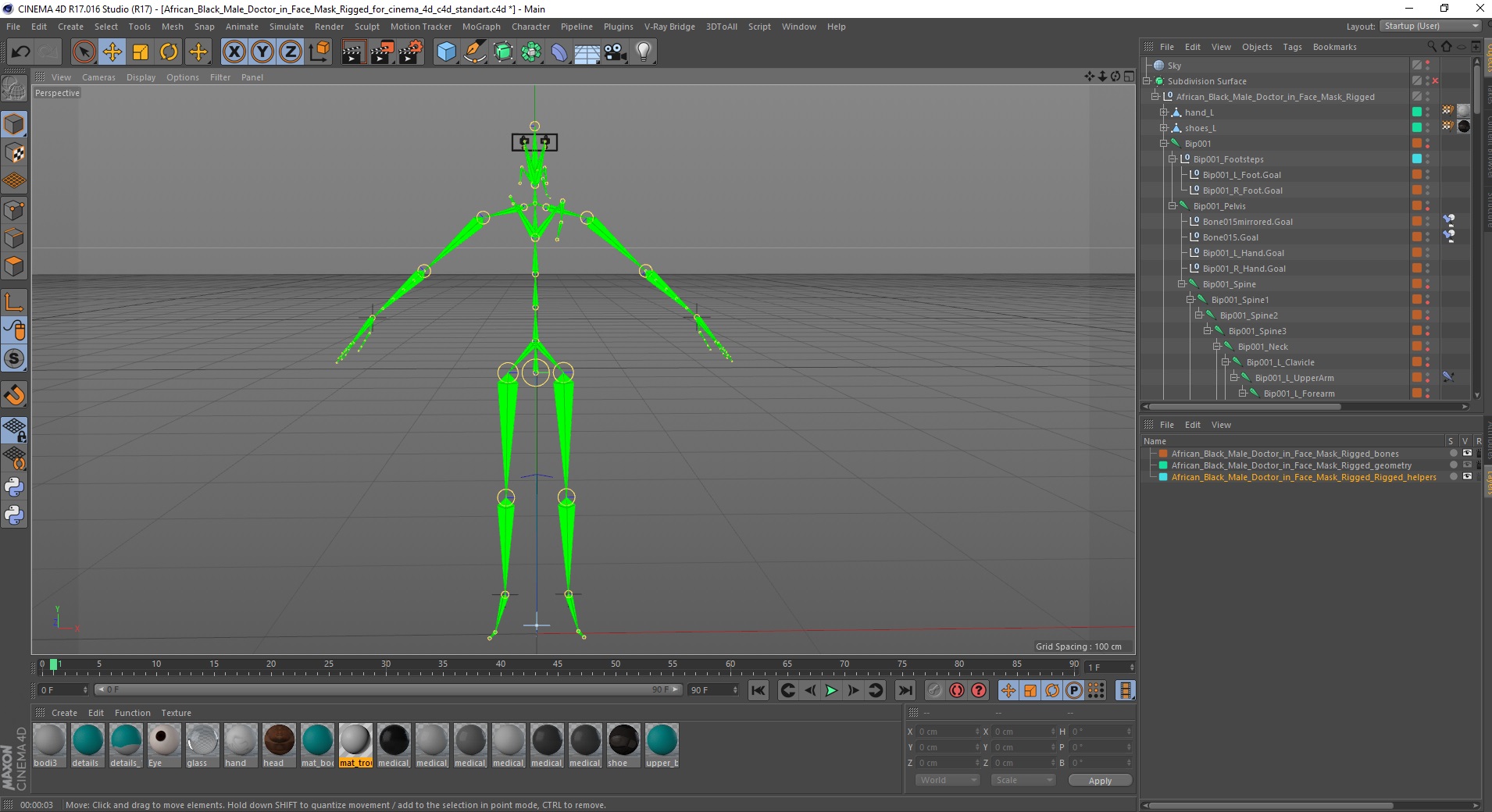Viewport: 1492px width, 812px height.
Task: Add a Cube primitive object
Action: click(446, 52)
